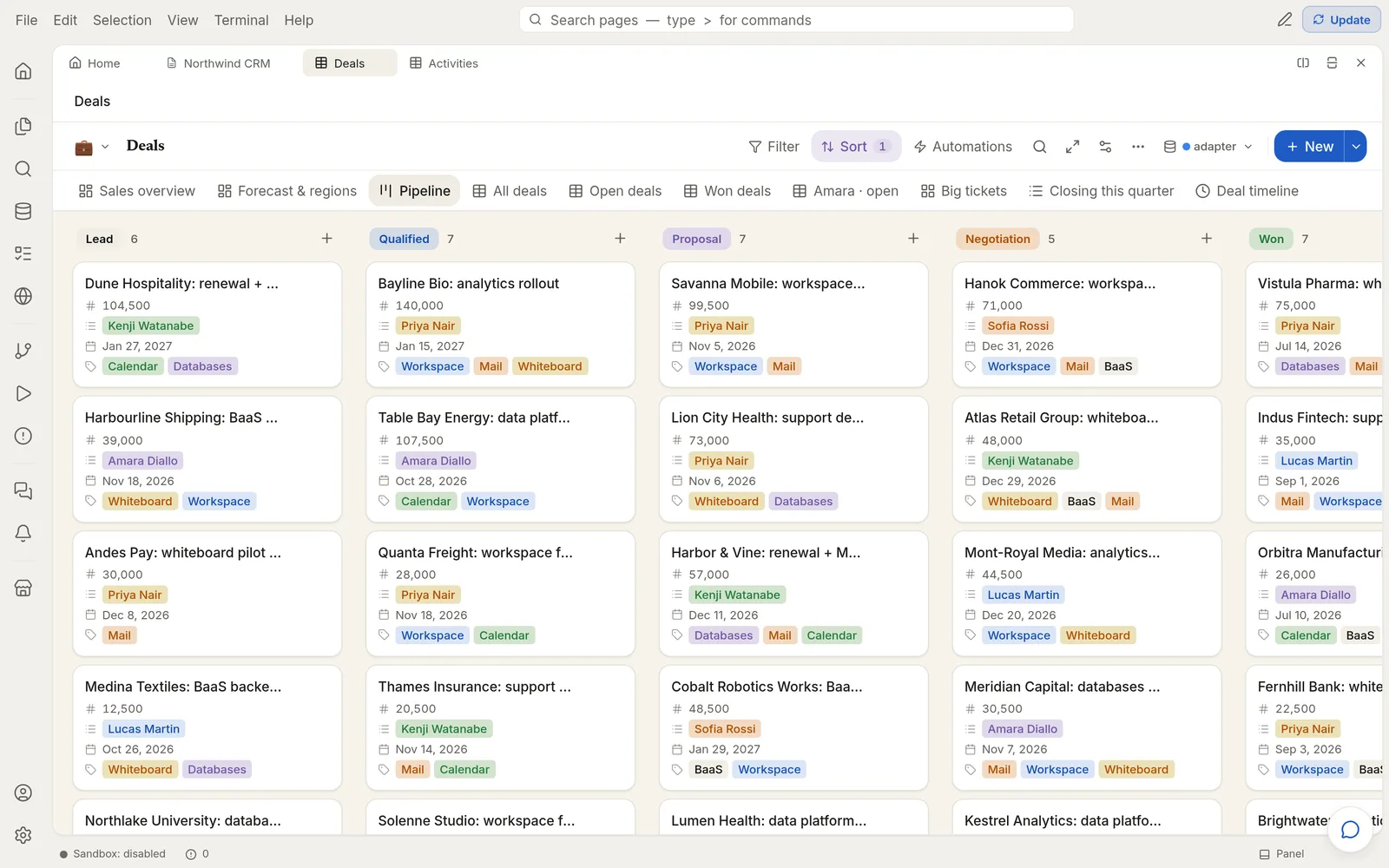Add a card to the Lead column
Viewport: 1389px width, 868px height.
pos(327,239)
